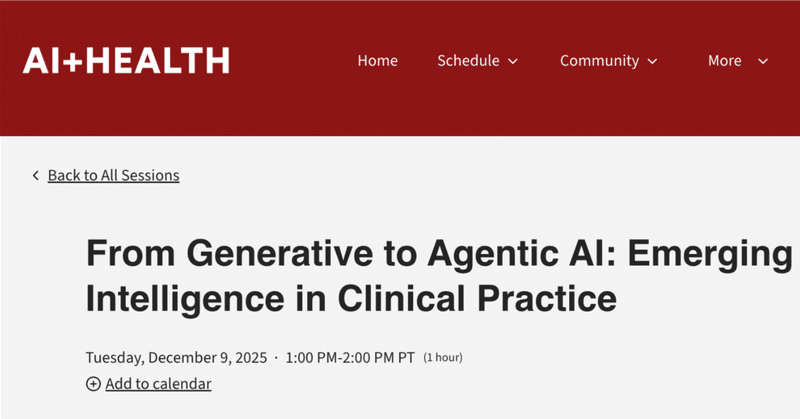Click the 'Intelligence in Clinical Practice' title line

[x=351, y=298]
